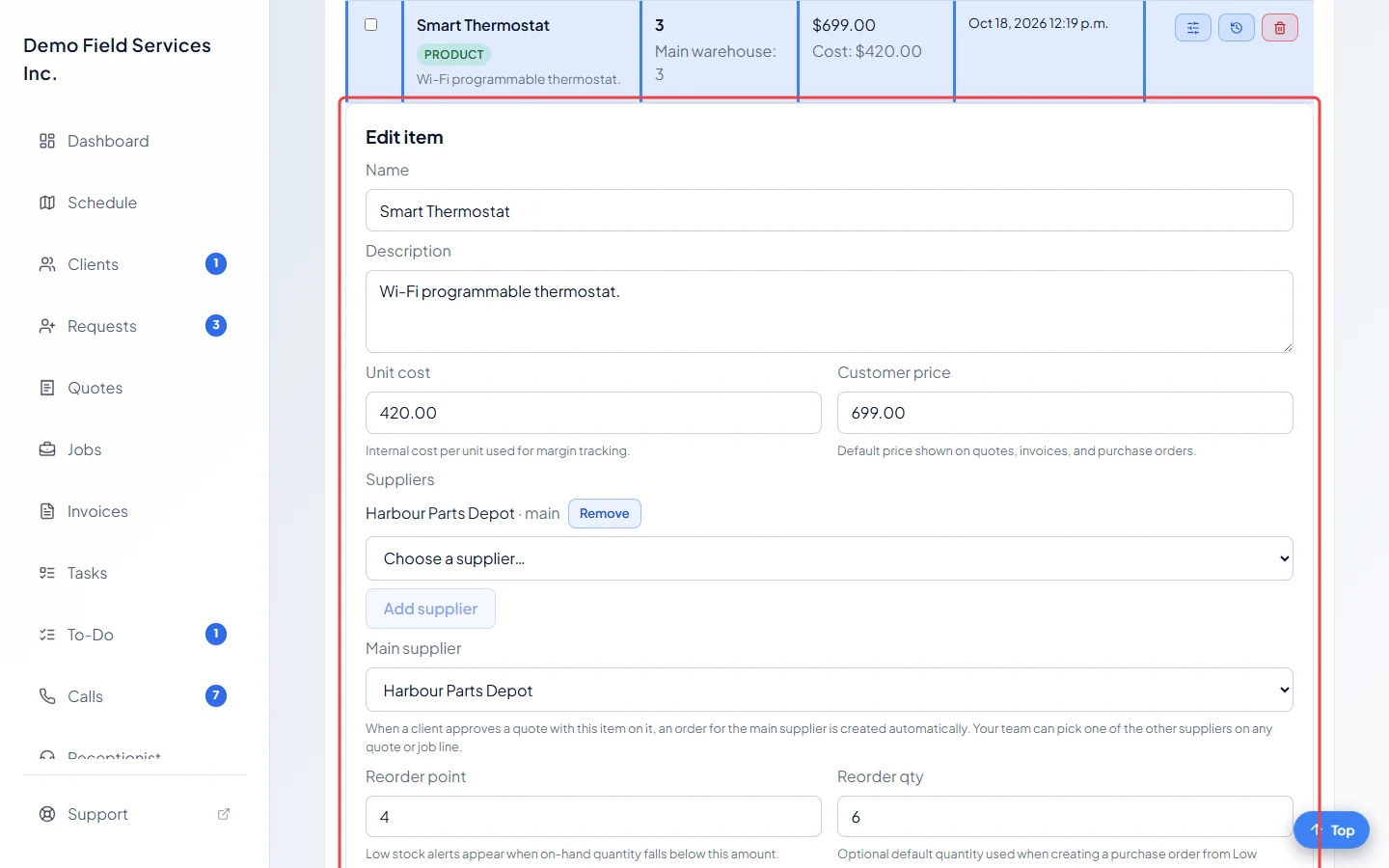Click the Main warehouse: 3 stock text
Screen dimensions: 1389x868
715,63
